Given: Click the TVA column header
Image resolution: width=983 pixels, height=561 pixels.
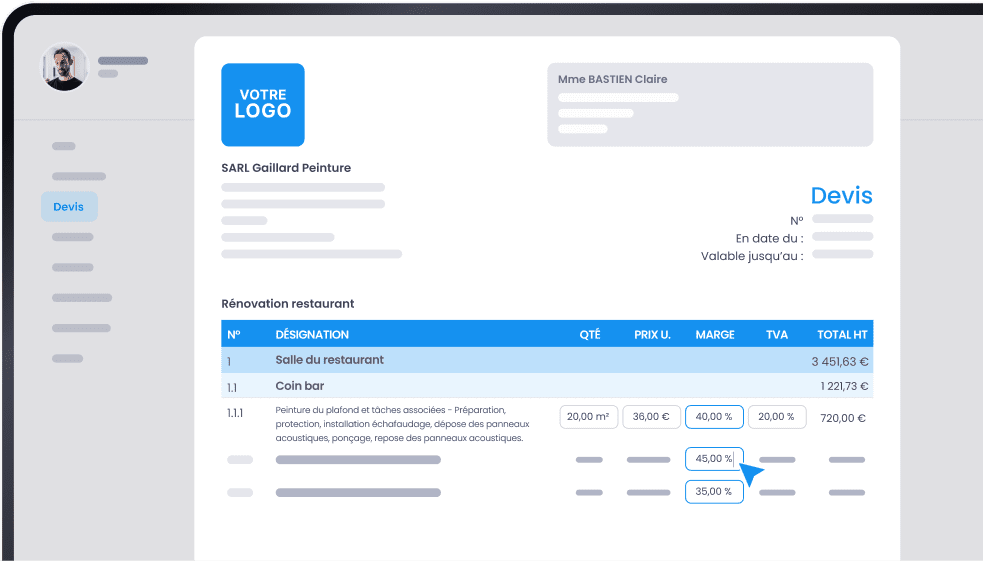Looking at the screenshot, I should click(x=777, y=335).
